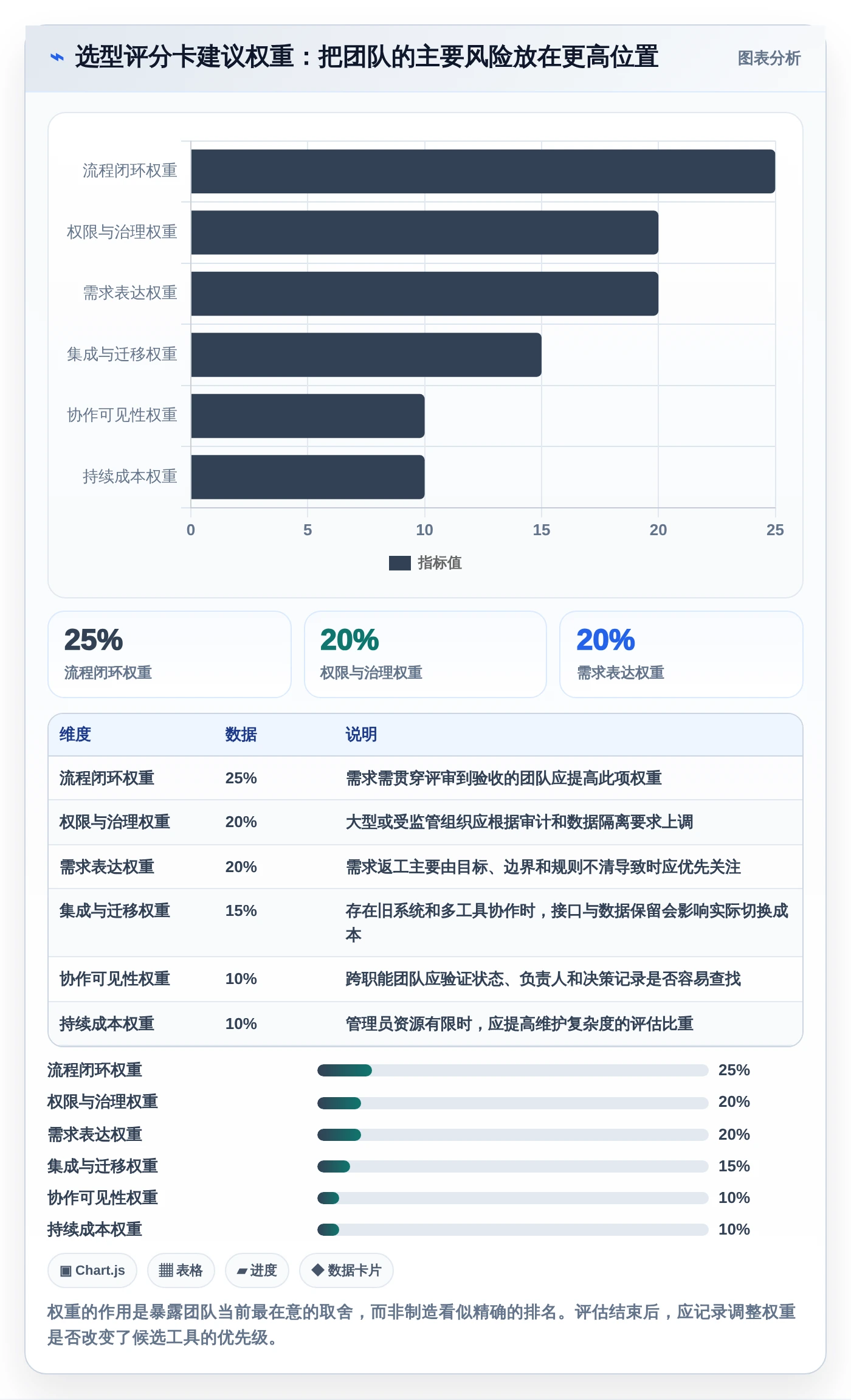Click the 图表分析 label in the header
Image resolution: width=851 pixels, height=1400 pixels.
[x=769, y=58]
